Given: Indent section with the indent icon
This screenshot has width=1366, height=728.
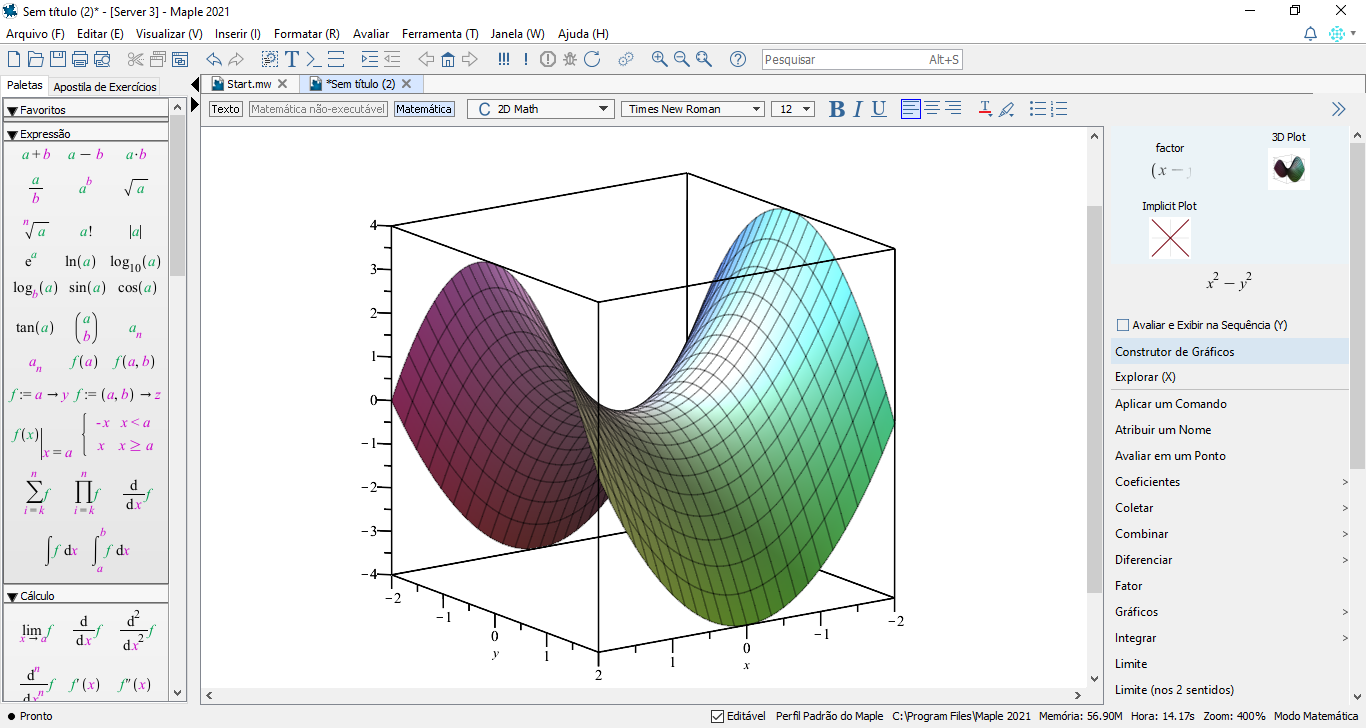Looking at the screenshot, I should pos(370,59).
